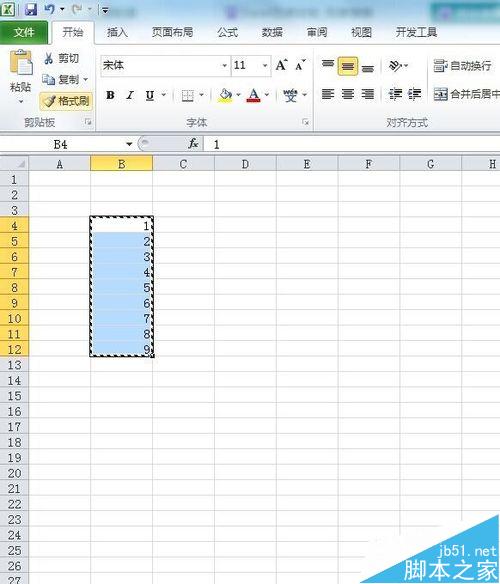
Task: Switch to the 审阅 (Review) tab
Action: coord(317,32)
